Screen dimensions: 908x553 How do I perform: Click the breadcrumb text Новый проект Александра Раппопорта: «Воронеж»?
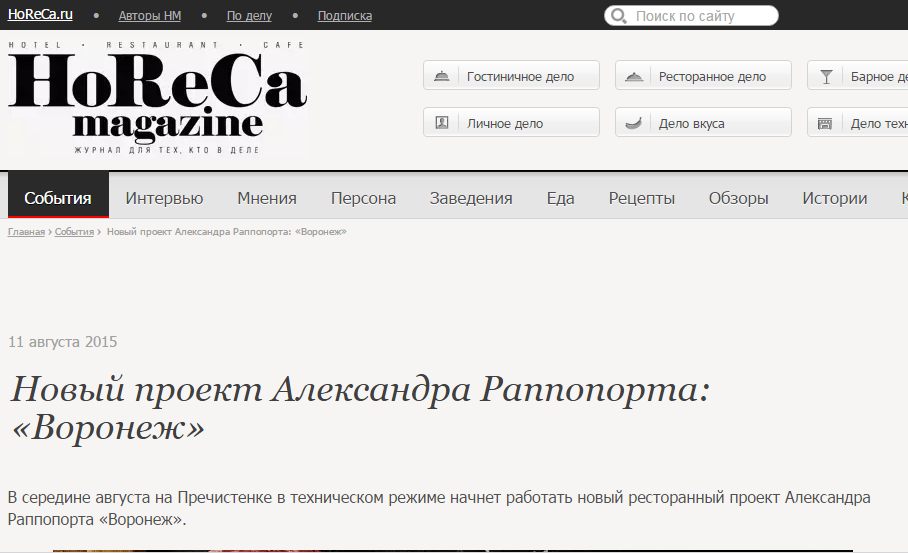coord(226,232)
